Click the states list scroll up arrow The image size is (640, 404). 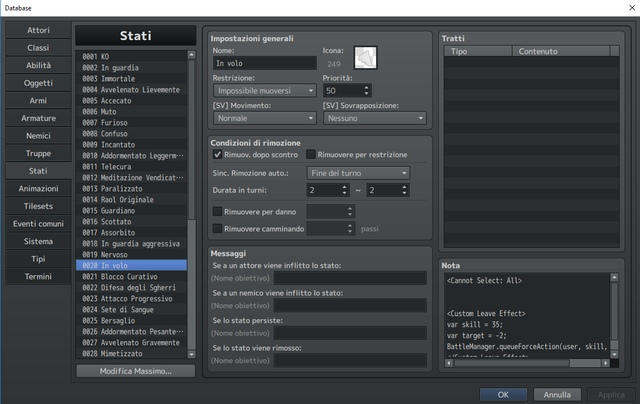[191, 55]
